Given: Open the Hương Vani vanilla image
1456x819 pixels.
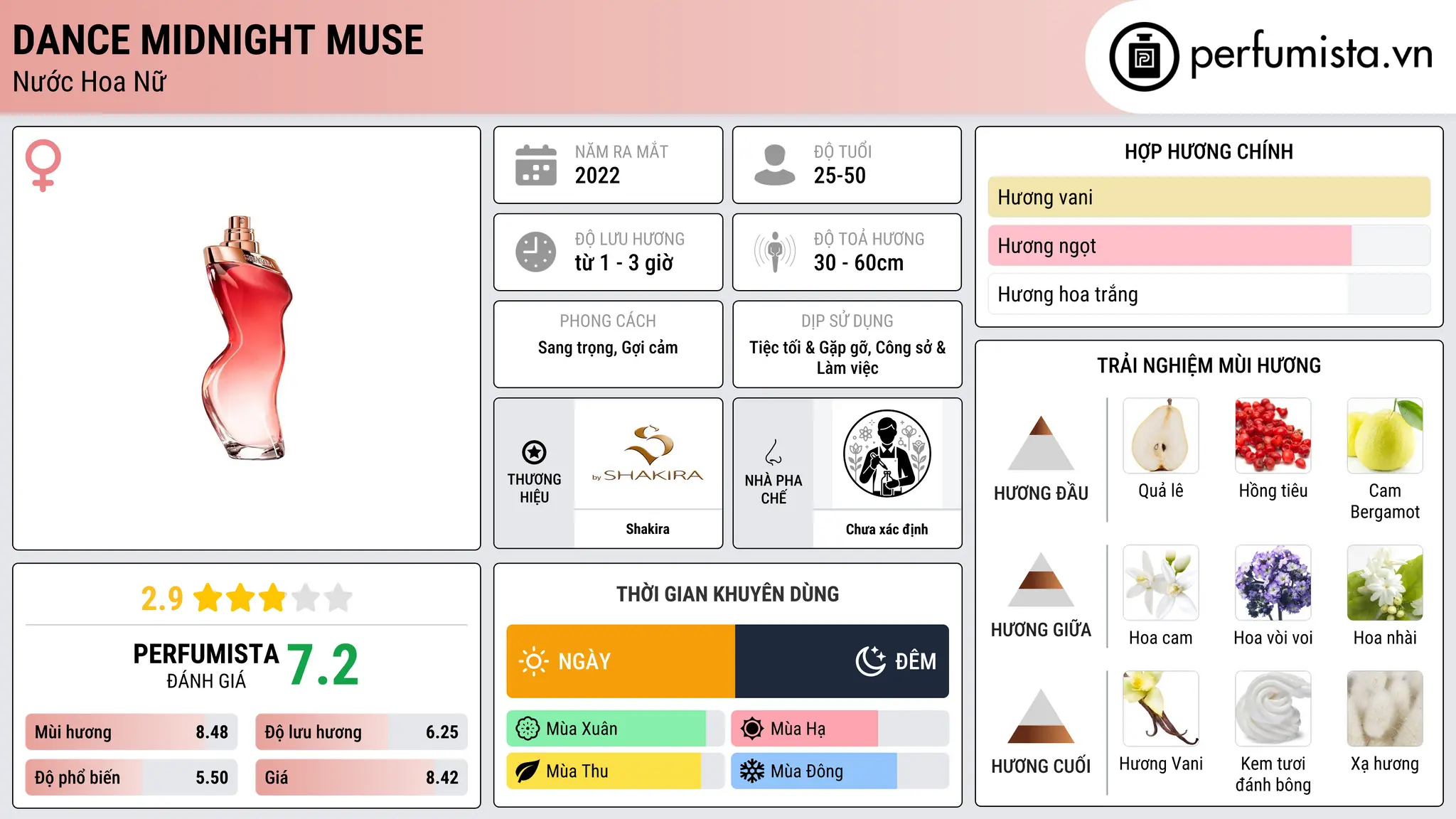Looking at the screenshot, I should point(1161,709).
